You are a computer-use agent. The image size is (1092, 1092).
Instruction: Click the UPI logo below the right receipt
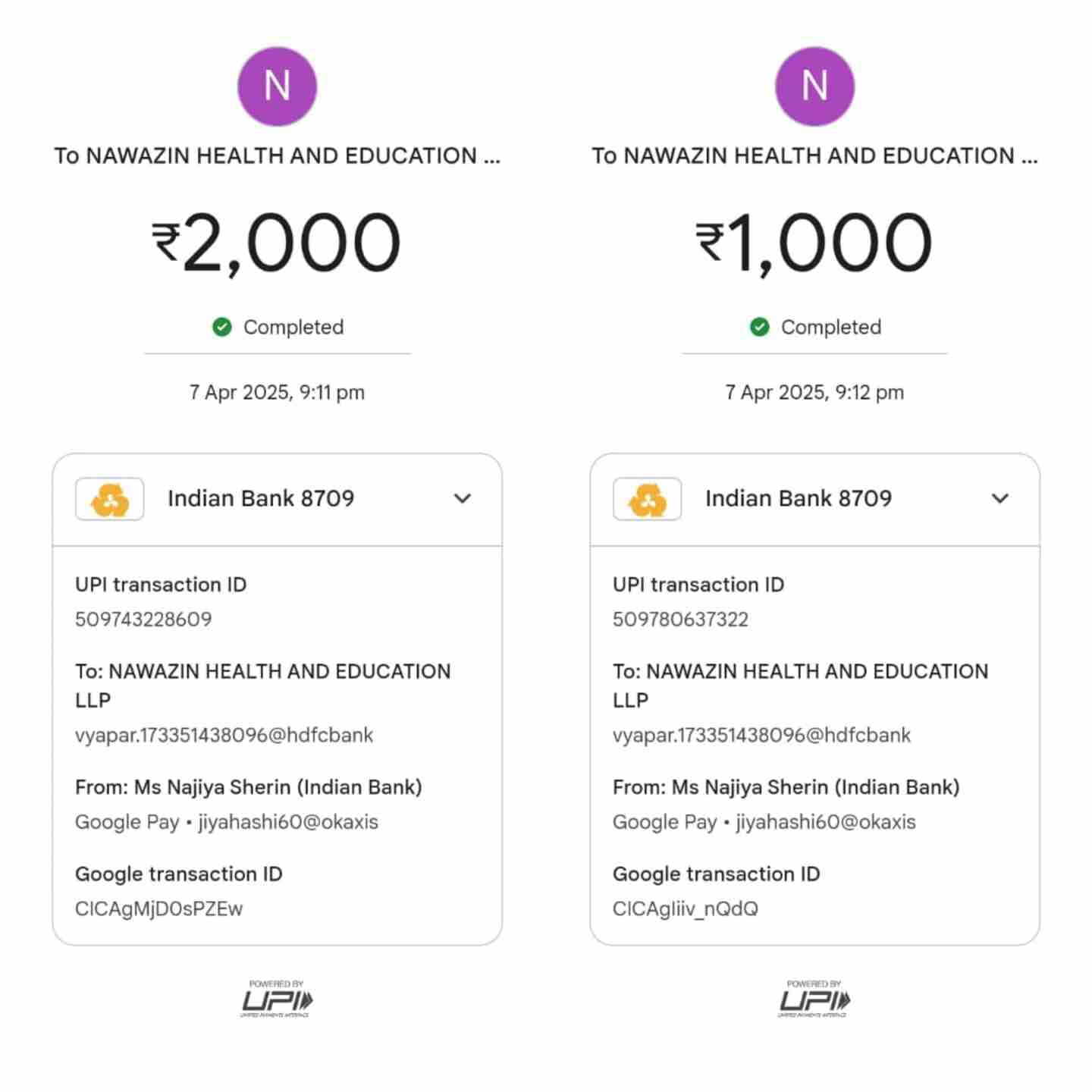click(x=814, y=999)
